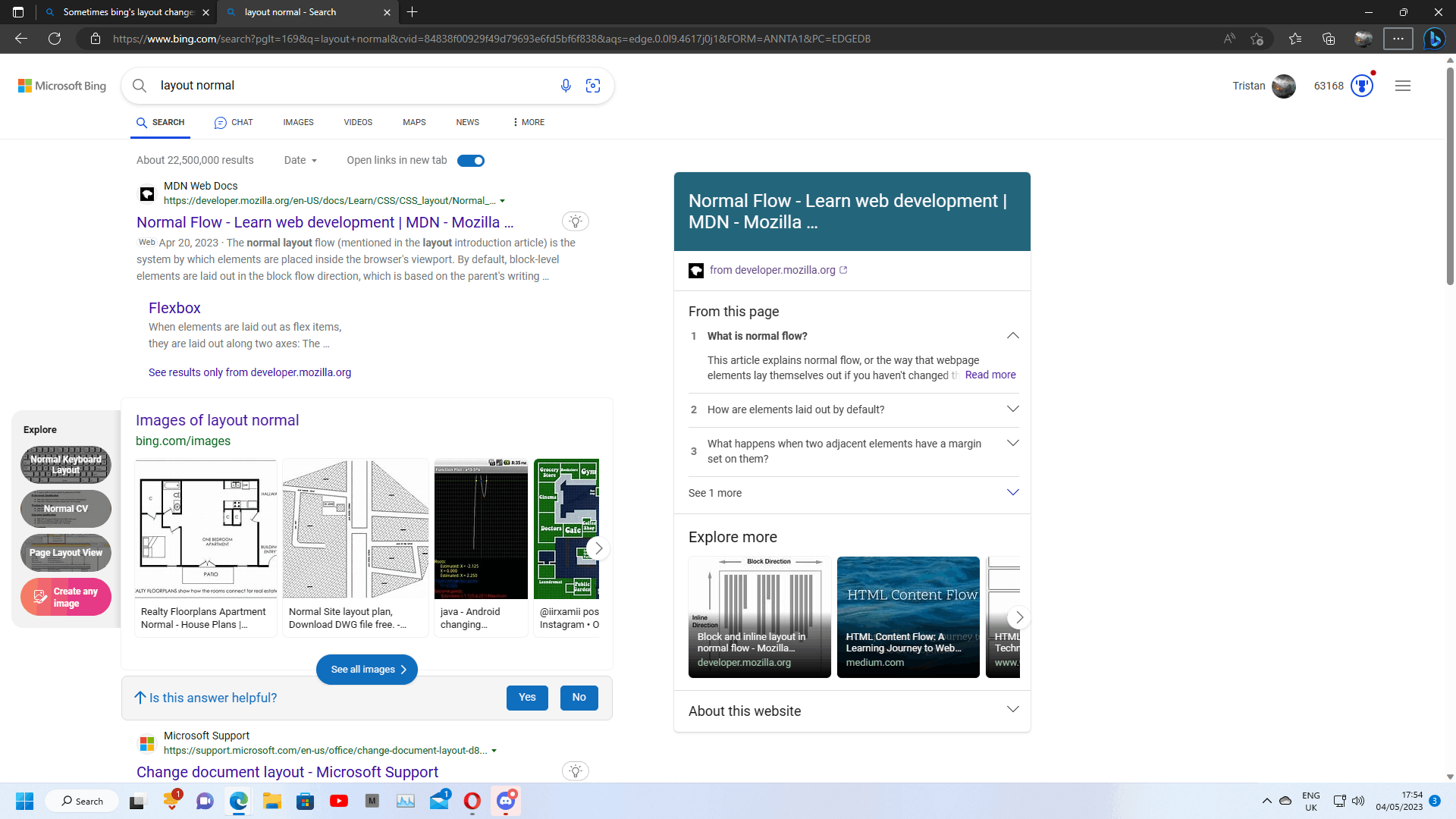
Task: Expand About this website section
Action: [x=1012, y=711]
